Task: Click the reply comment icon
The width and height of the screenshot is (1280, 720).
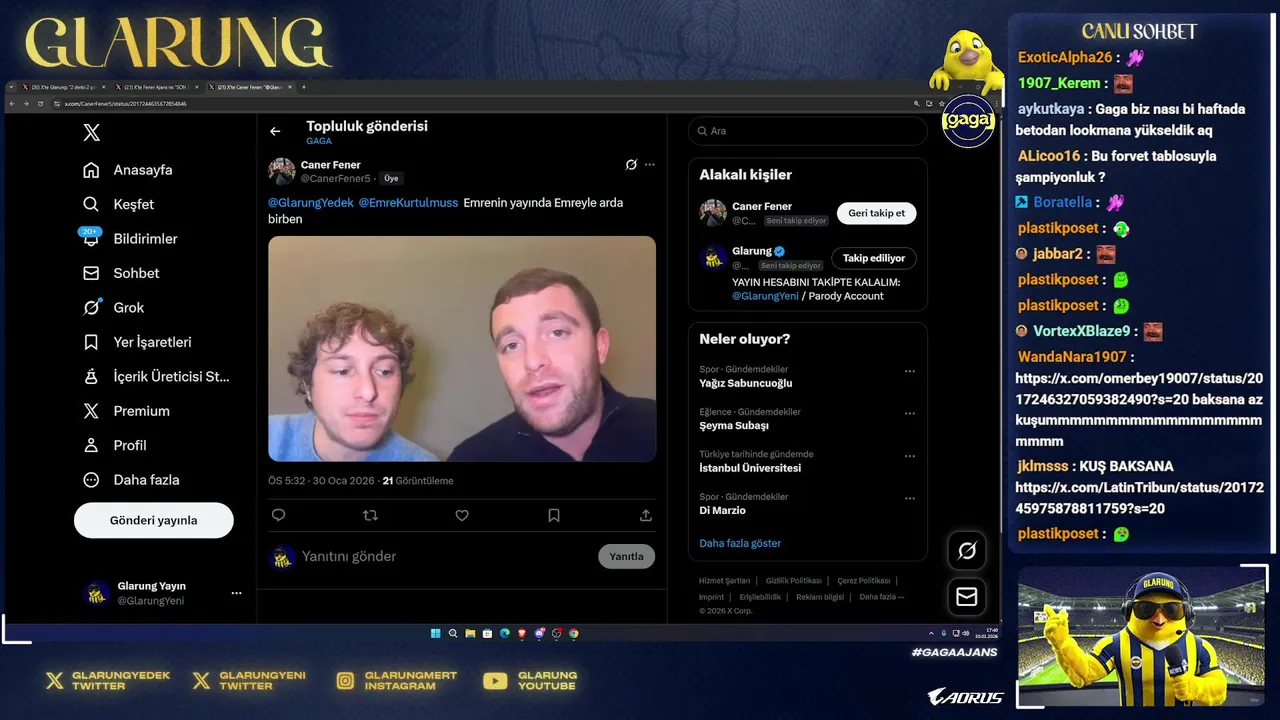Action: (279, 515)
